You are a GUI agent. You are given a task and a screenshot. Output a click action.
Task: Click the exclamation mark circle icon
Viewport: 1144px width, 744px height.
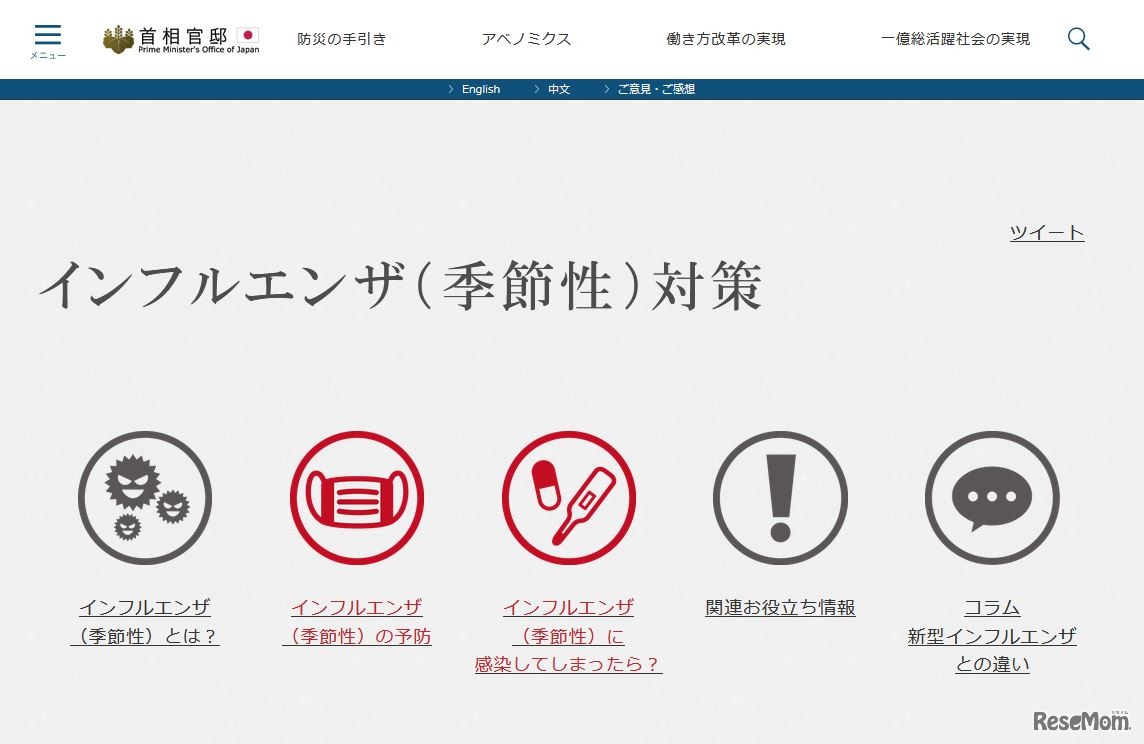point(780,497)
